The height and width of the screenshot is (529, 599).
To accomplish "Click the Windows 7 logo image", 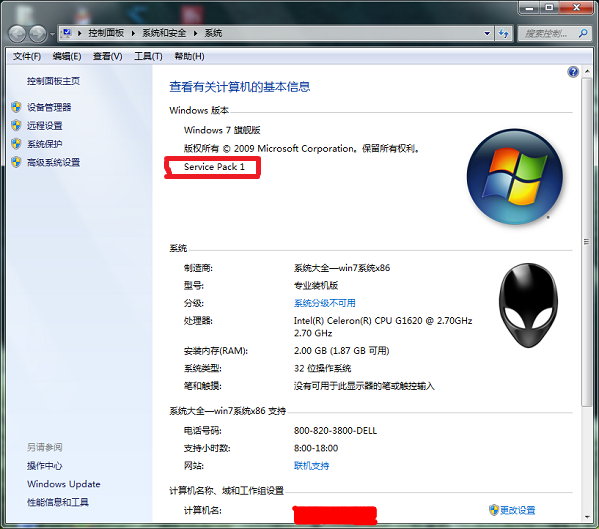I will click(x=515, y=176).
